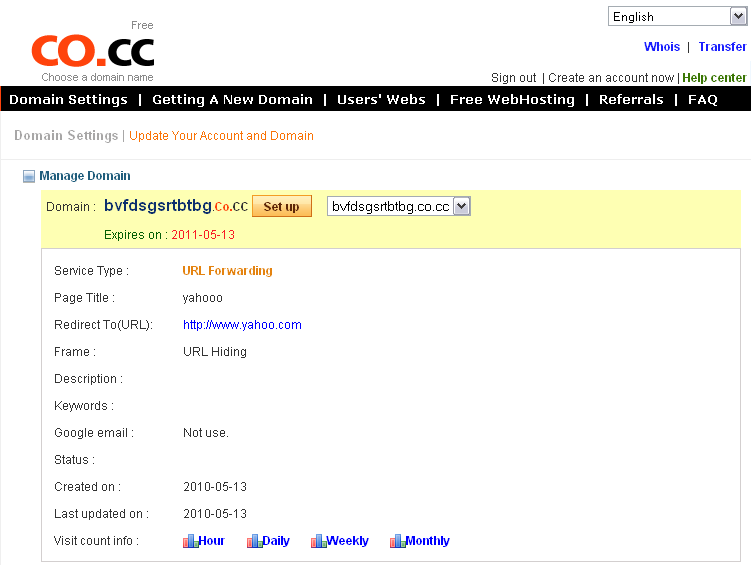This screenshot has width=751, height=565.
Task: Open Getting A New Domain menu
Action: pos(232,99)
